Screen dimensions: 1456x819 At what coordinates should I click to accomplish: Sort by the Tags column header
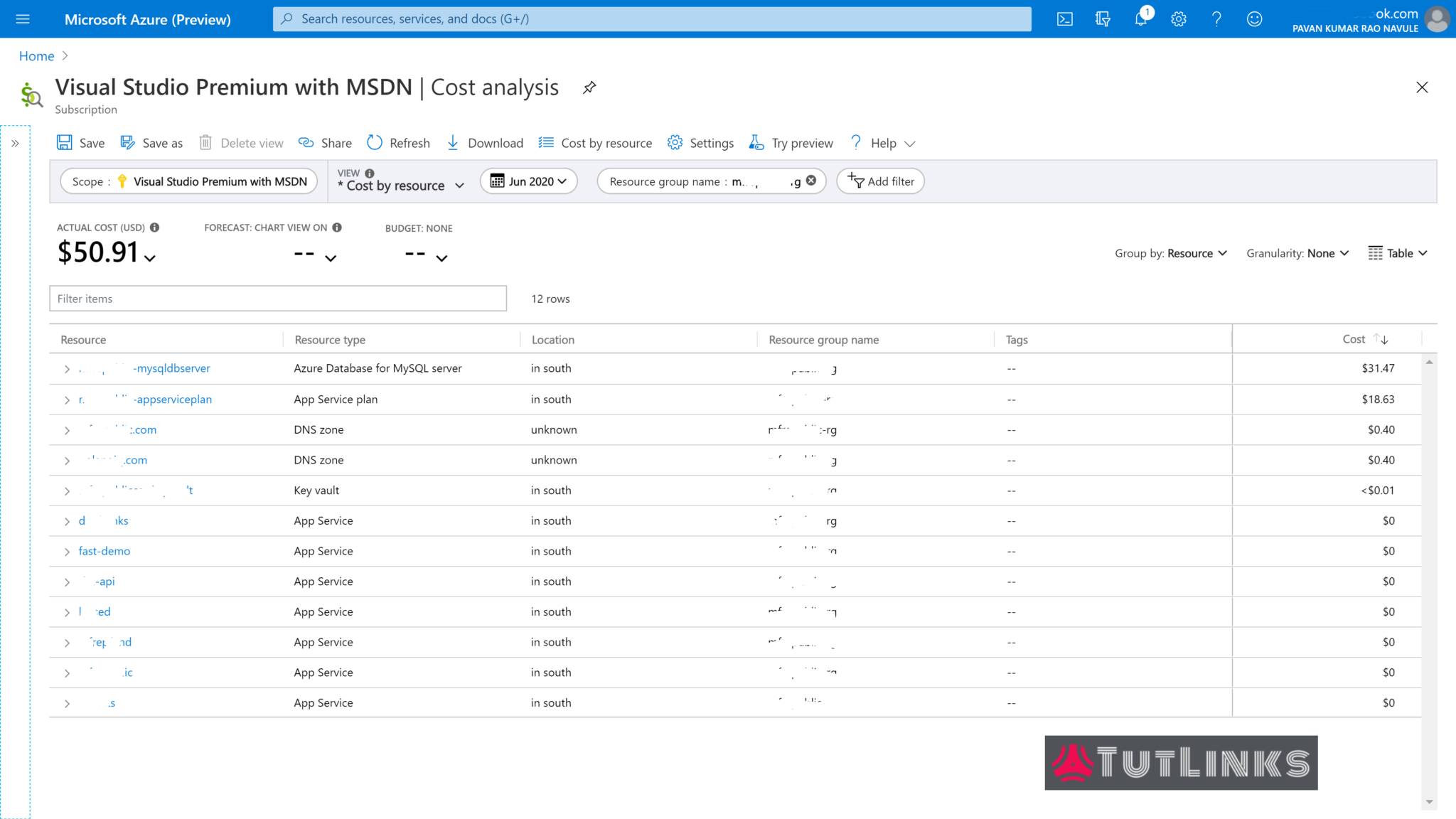point(1017,340)
